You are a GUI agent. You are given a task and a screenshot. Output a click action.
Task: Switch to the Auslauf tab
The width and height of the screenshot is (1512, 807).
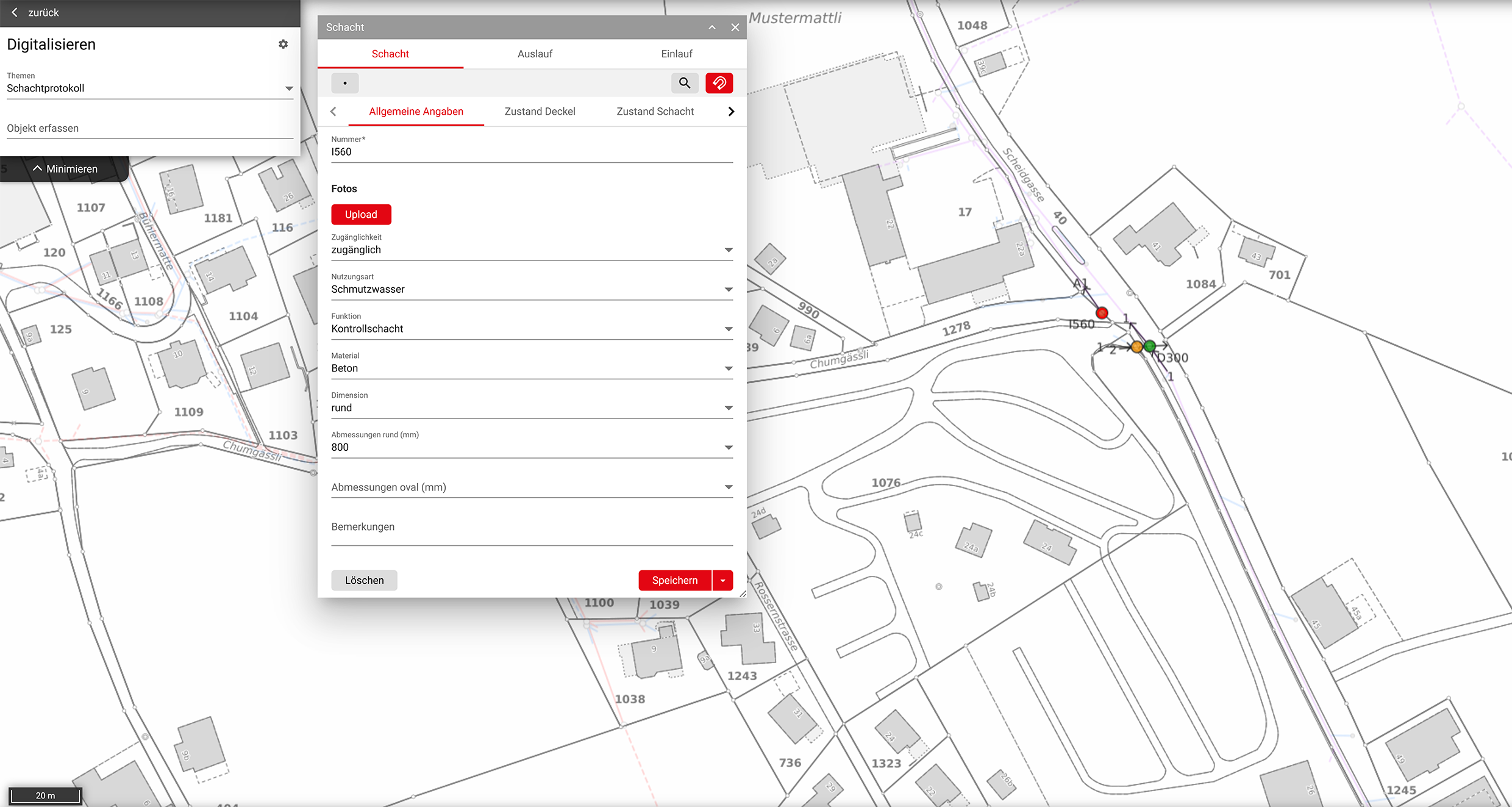pyautogui.click(x=535, y=54)
